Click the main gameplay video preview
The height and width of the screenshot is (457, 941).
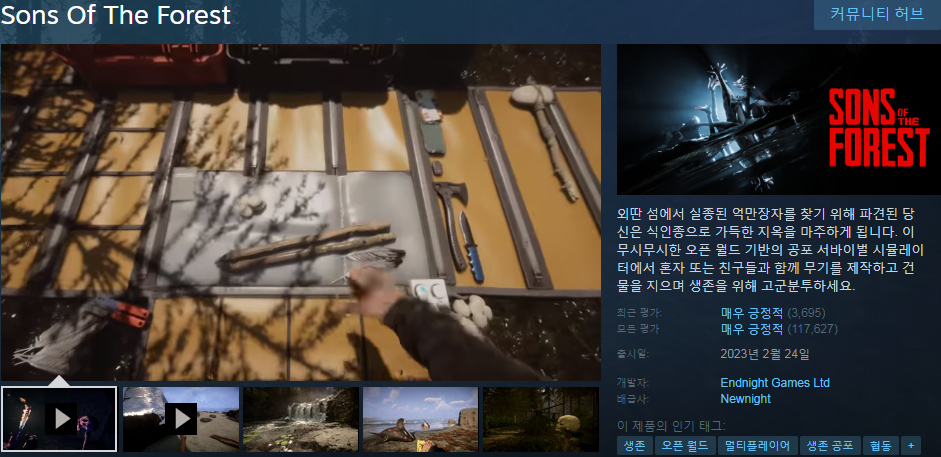tap(301, 212)
